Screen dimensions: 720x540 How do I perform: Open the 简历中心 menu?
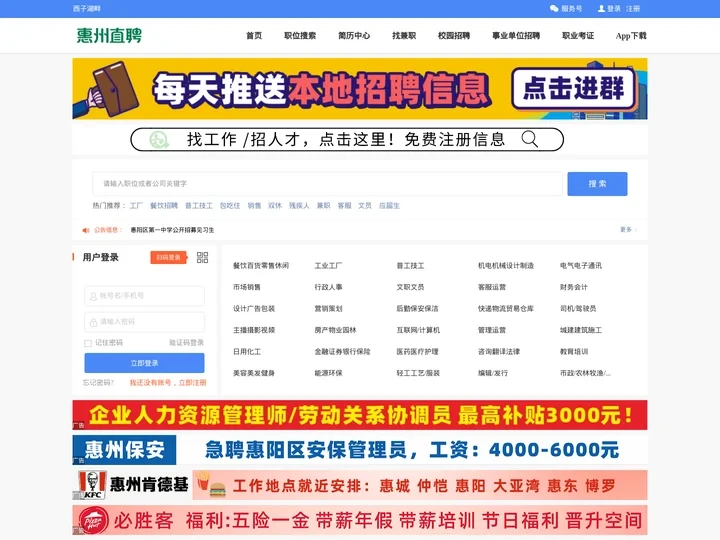click(x=354, y=35)
